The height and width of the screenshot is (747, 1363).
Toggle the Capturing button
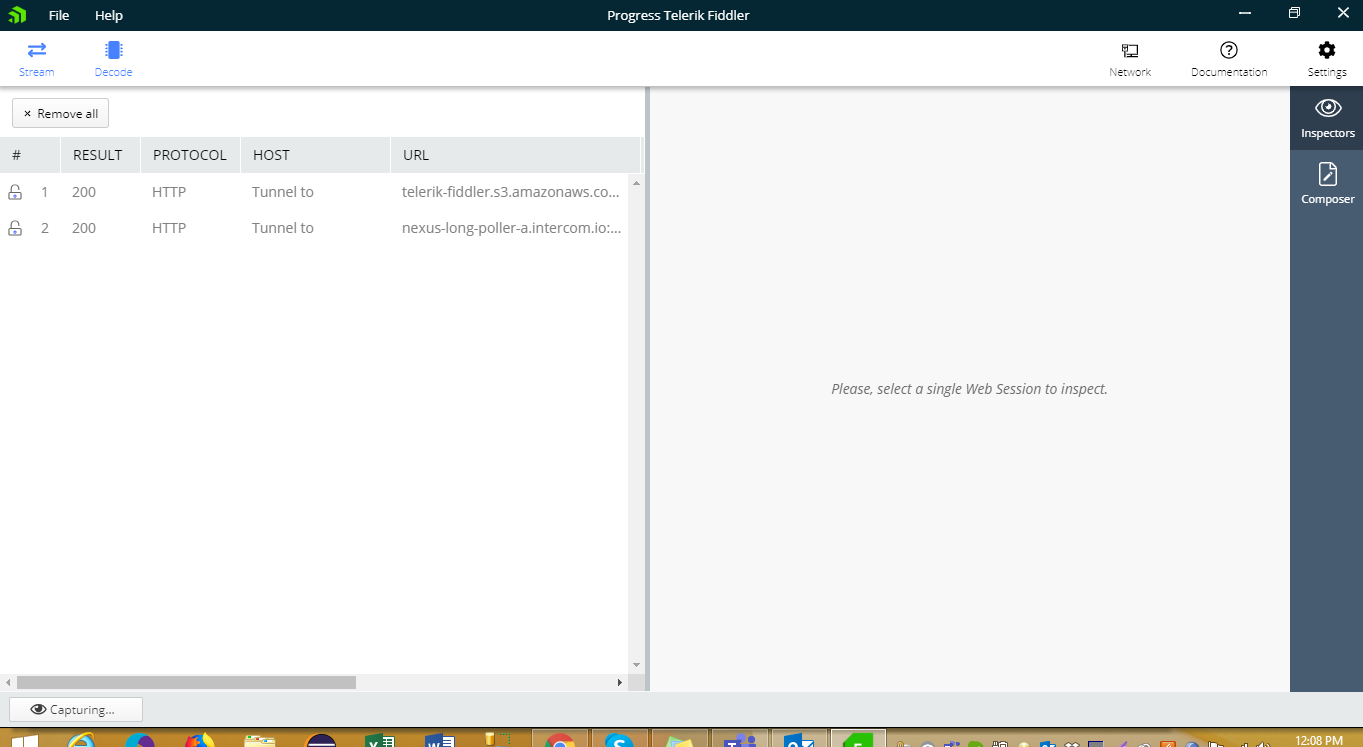pos(75,709)
